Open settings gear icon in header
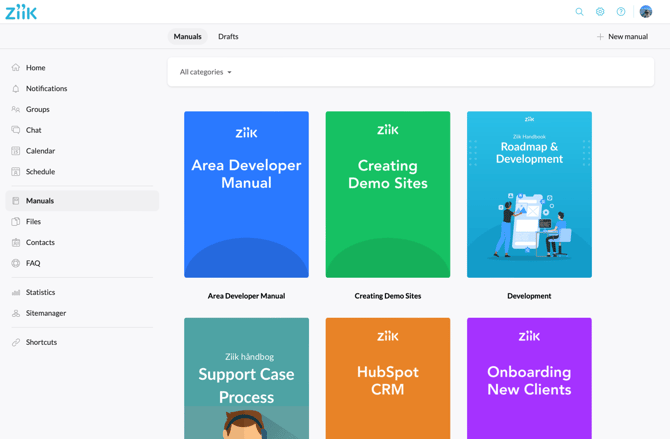This screenshot has height=439, width=670. [600, 12]
